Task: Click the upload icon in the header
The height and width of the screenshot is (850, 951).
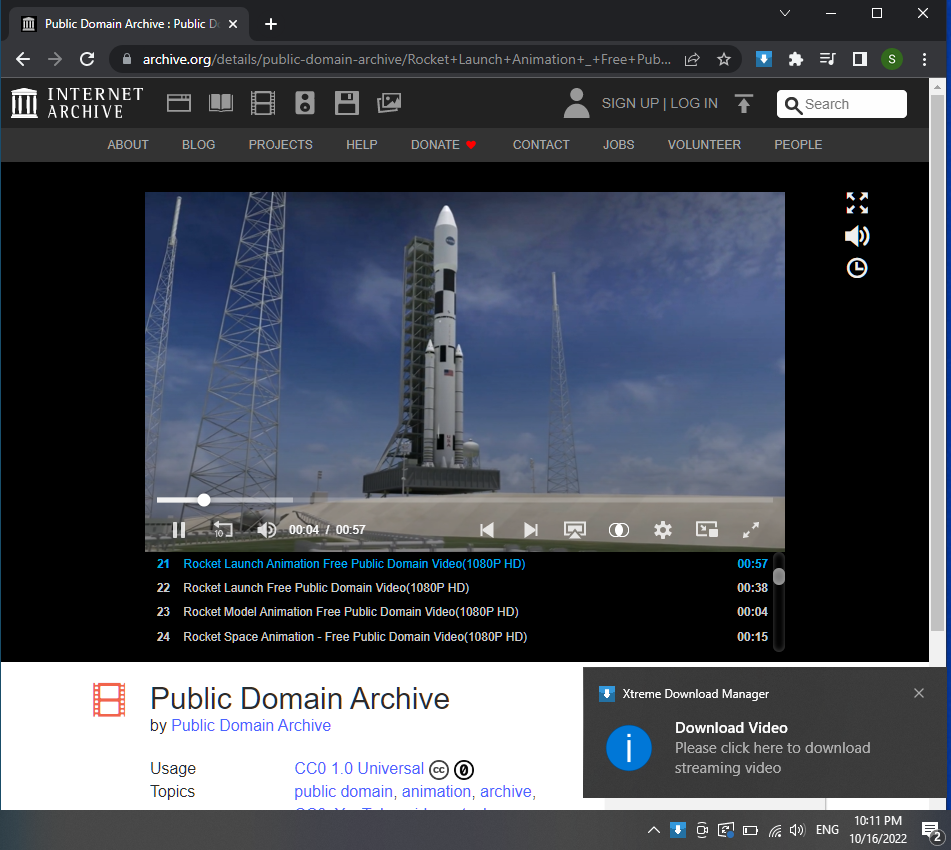Action: [743, 103]
